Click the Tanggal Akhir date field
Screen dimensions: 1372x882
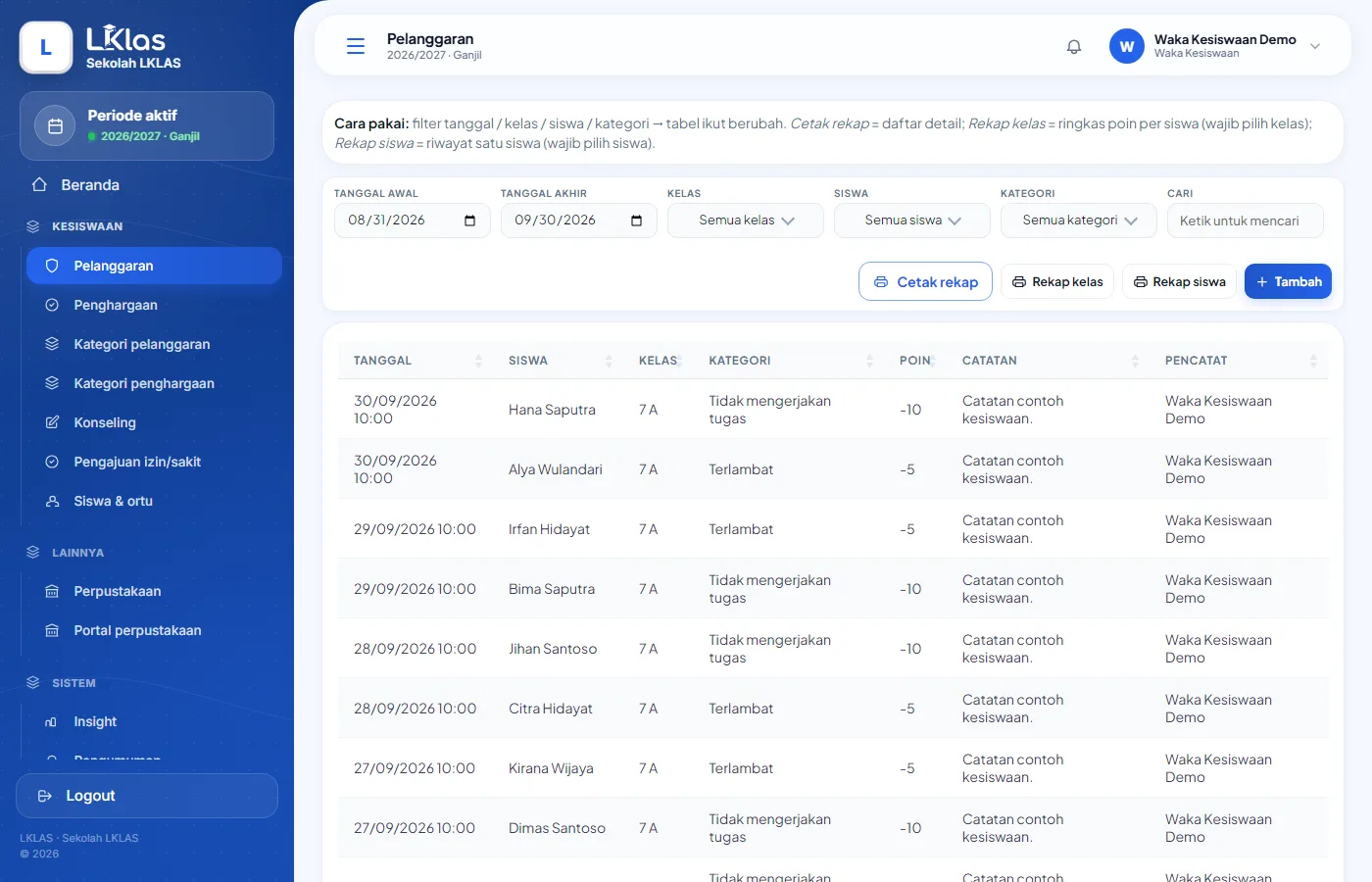point(579,220)
